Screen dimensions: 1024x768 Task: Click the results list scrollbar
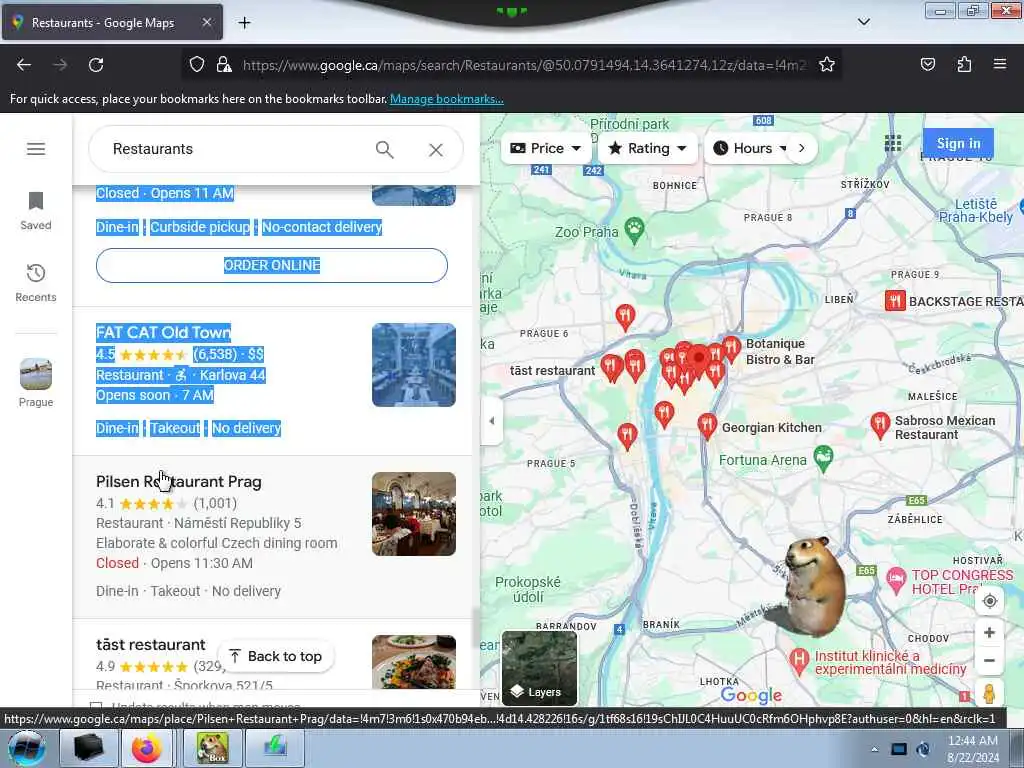(x=475, y=627)
